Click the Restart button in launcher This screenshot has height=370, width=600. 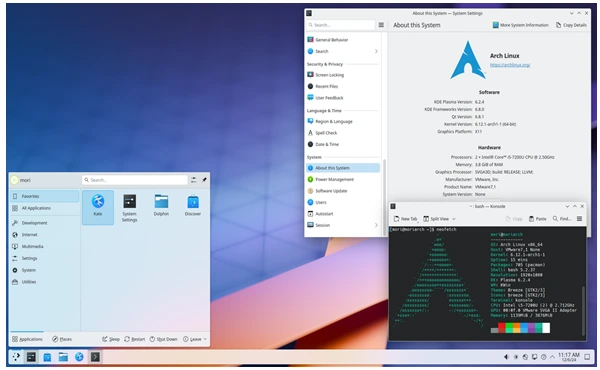[x=135, y=339]
